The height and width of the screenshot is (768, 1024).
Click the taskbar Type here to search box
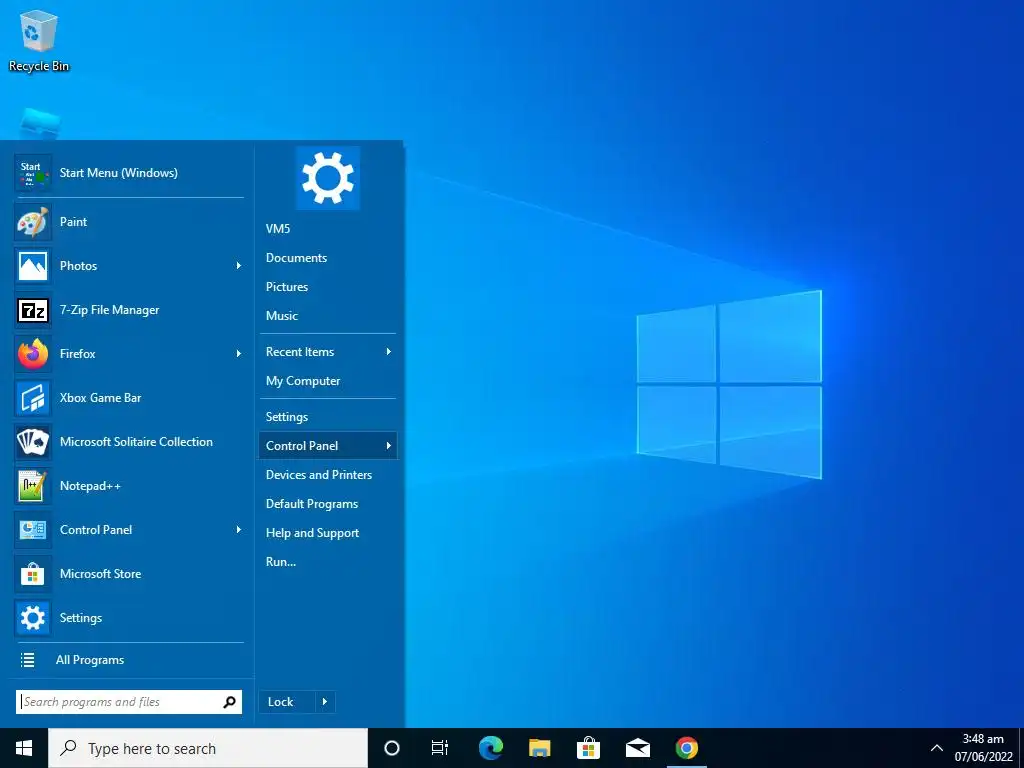[208, 748]
